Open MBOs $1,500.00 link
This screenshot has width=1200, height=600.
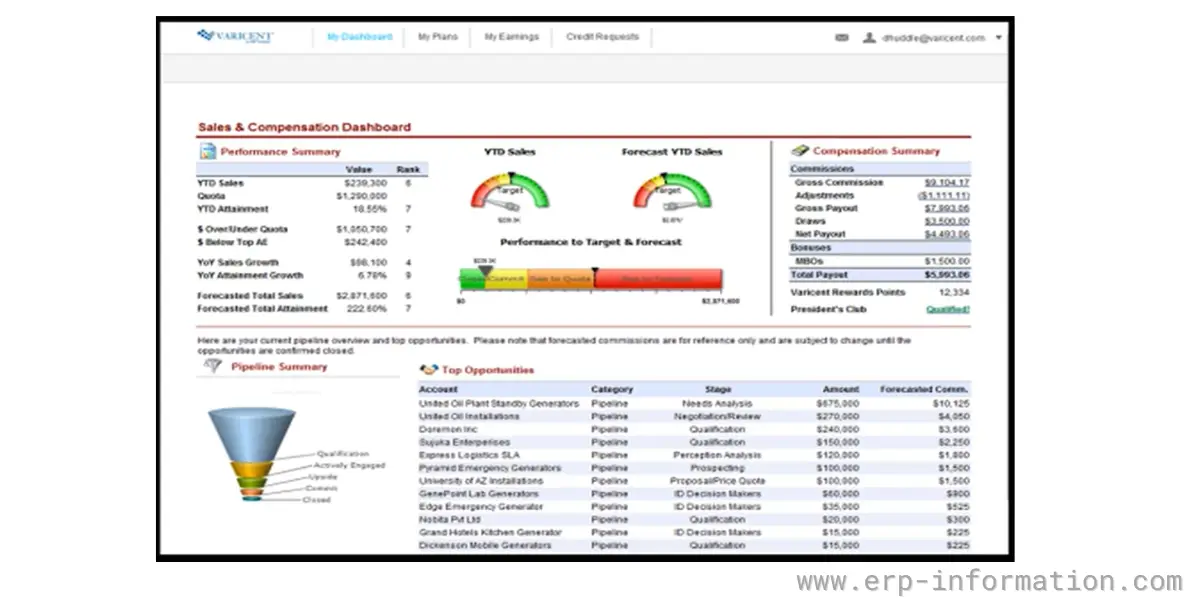point(946,261)
